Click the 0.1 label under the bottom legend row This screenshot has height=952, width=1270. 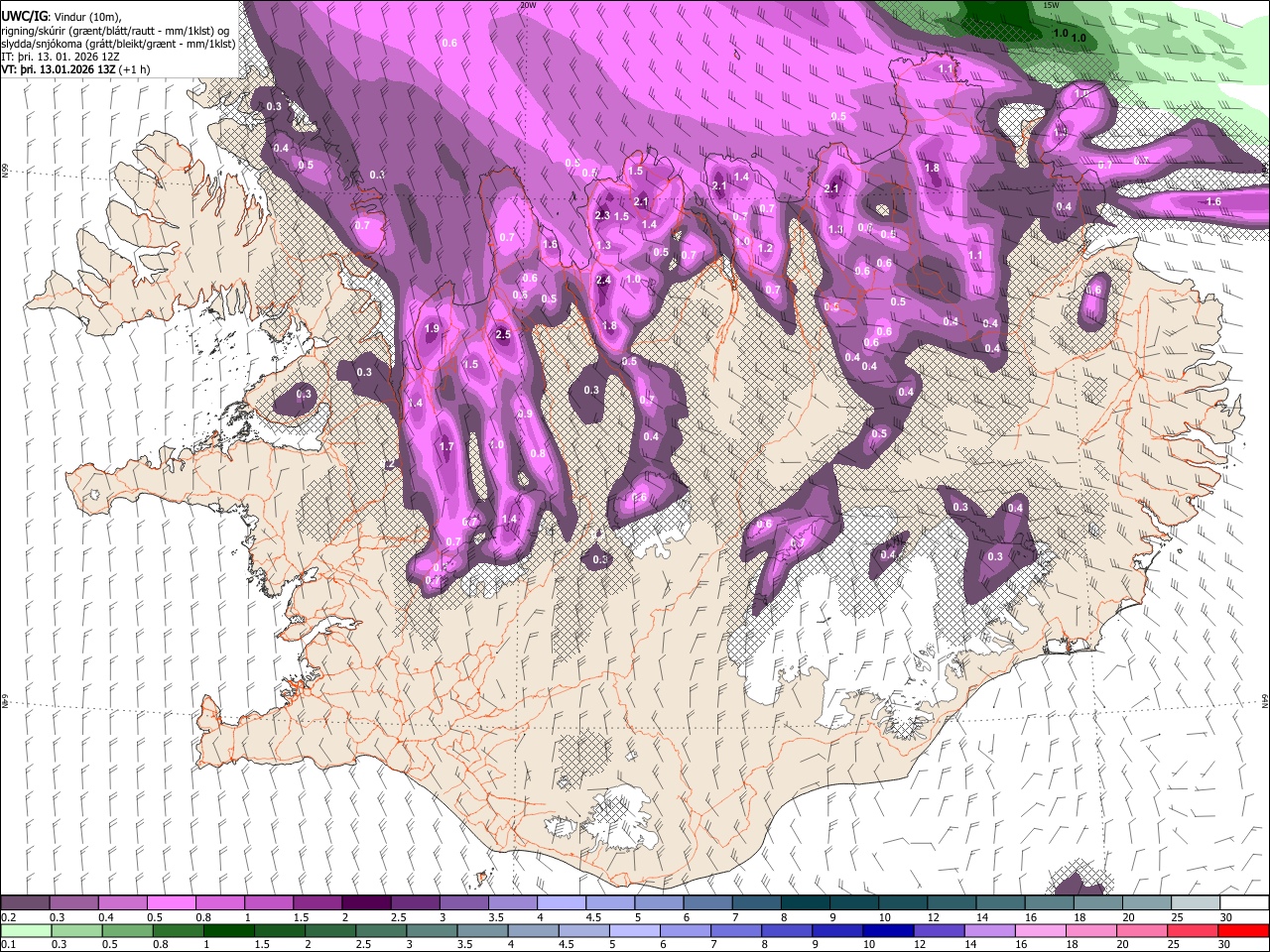pyautogui.click(x=7, y=944)
